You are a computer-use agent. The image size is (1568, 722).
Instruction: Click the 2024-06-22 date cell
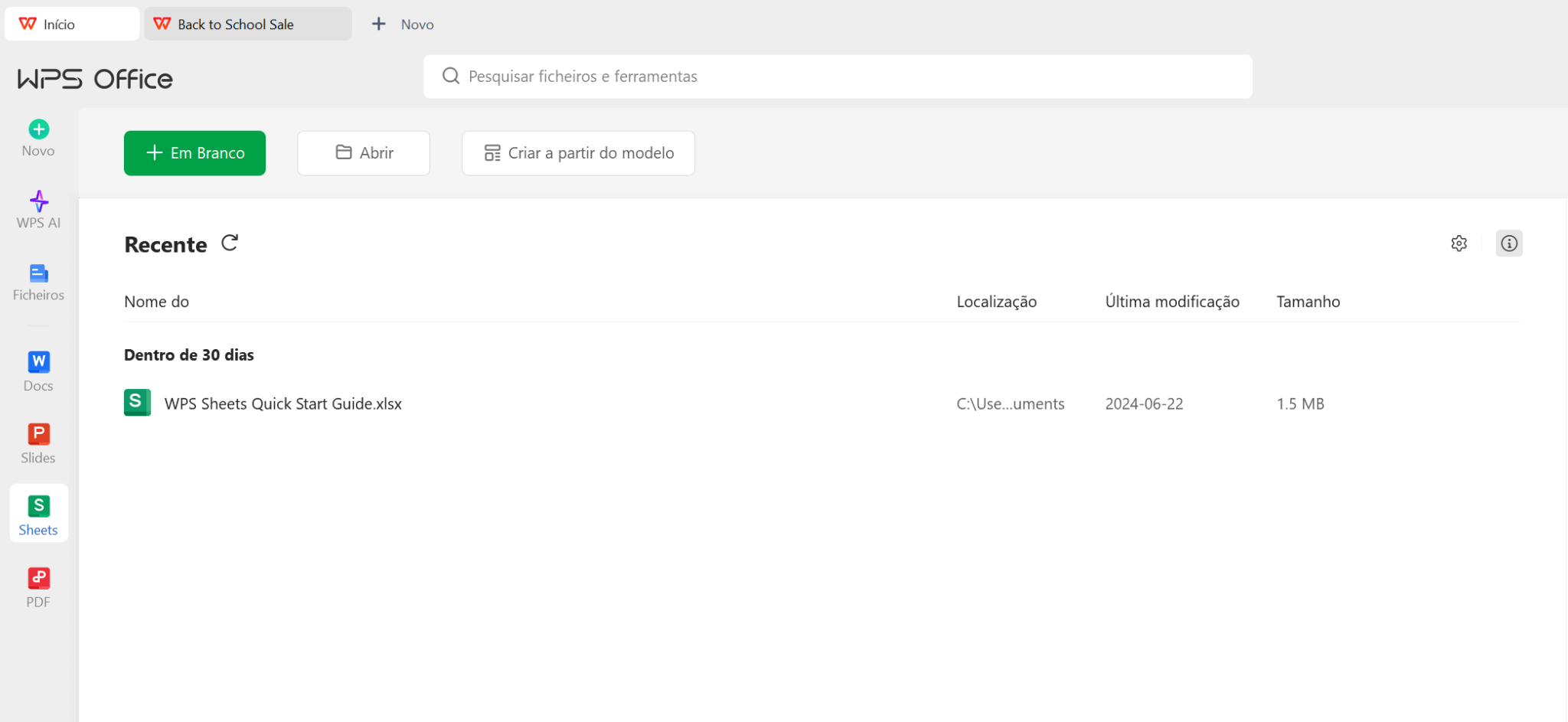1144,403
